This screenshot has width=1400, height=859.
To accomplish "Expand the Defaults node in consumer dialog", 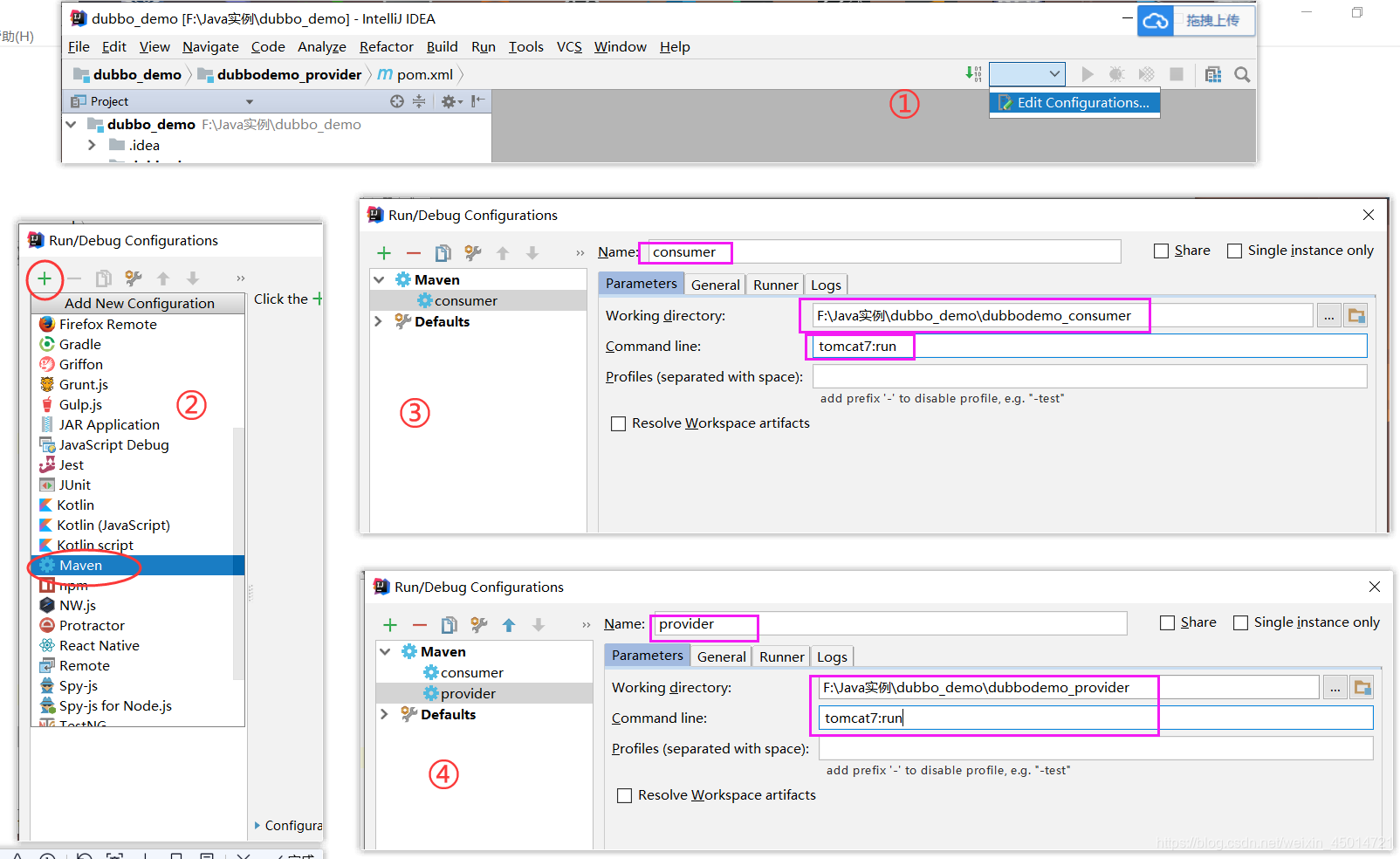I will pos(378,321).
